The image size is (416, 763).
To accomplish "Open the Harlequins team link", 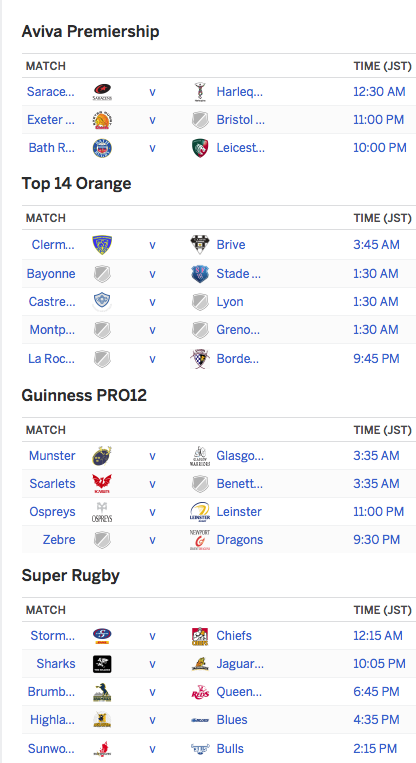I will pyautogui.click(x=239, y=91).
